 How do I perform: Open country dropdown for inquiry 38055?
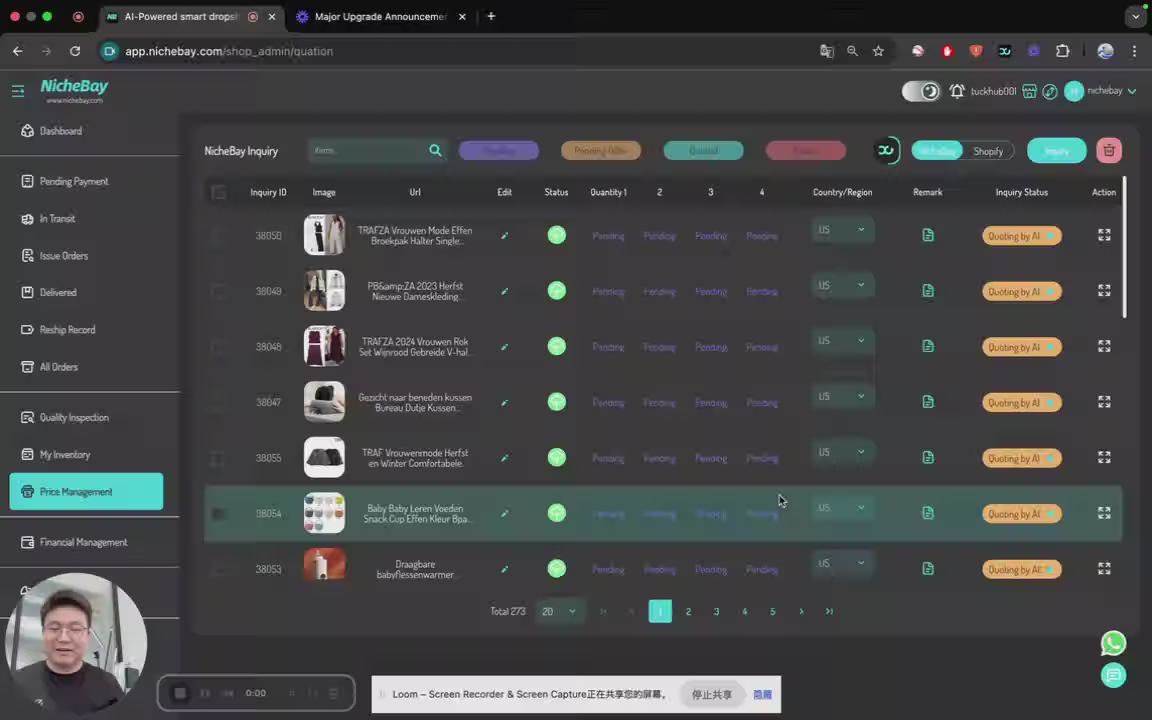pyautogui.click(x=842, y=453)
